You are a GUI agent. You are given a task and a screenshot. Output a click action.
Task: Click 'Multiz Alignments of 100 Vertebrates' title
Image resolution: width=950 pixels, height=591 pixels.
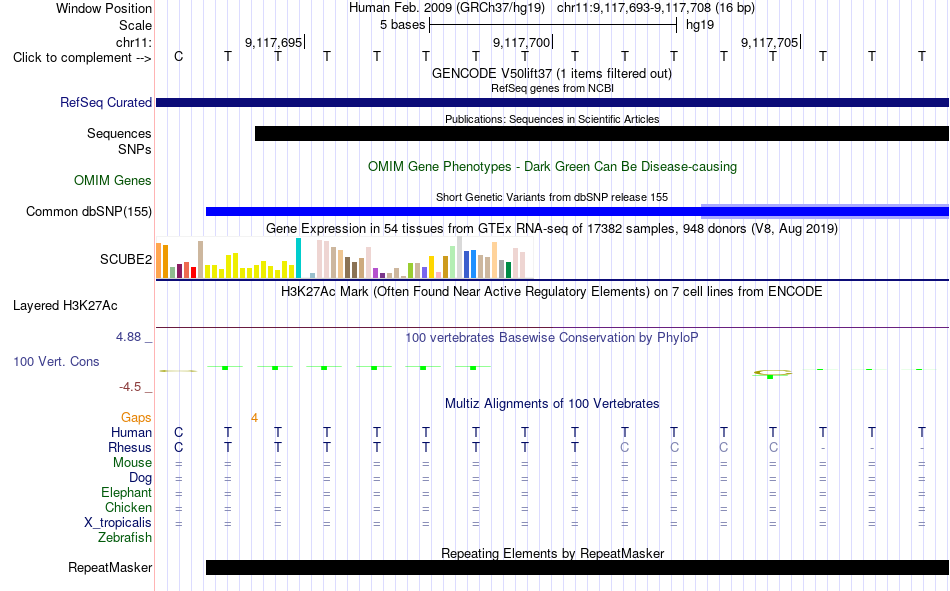[x=552, y=404]
